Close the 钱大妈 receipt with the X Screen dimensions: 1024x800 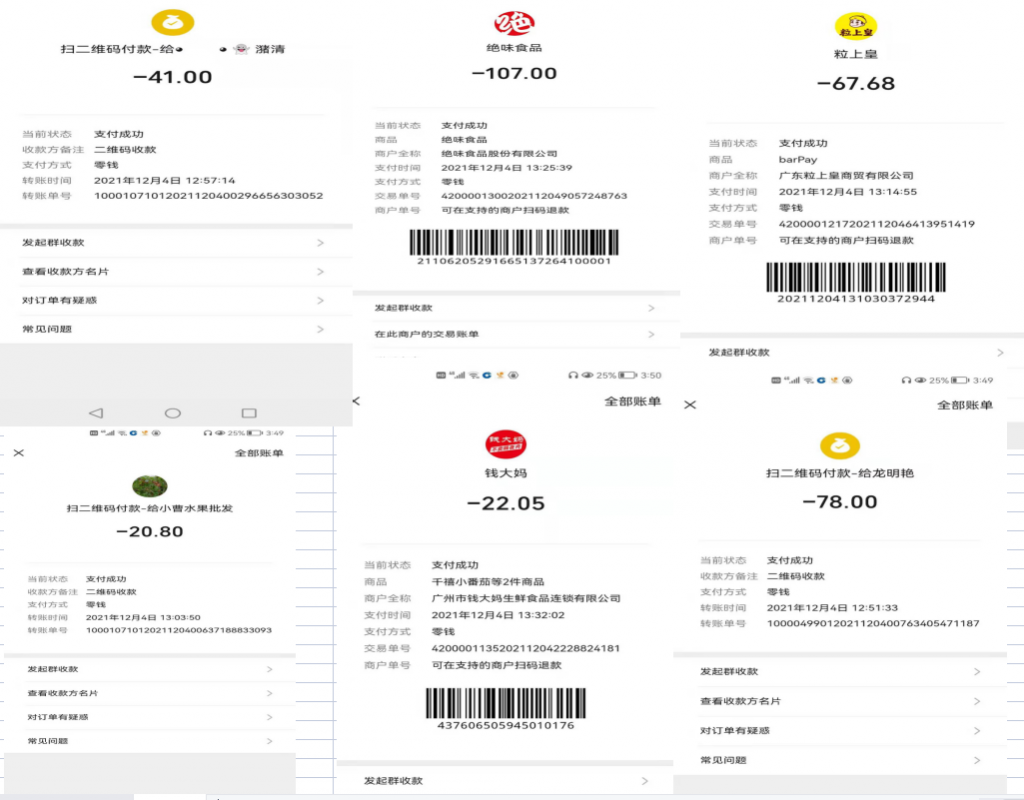point(355,401)
